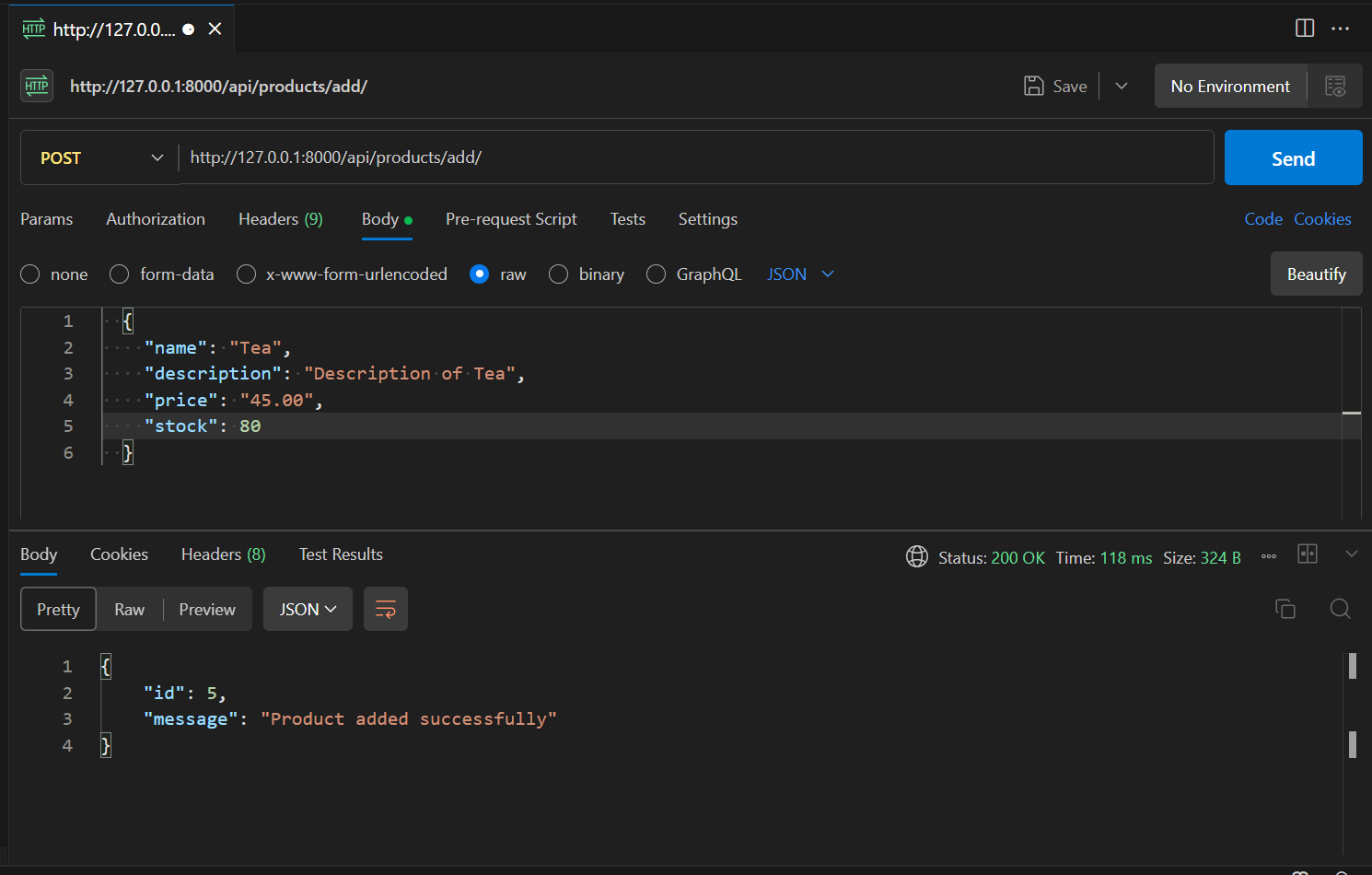
Task: Open the POST method dropdown
Action: [x=99, y=157]
